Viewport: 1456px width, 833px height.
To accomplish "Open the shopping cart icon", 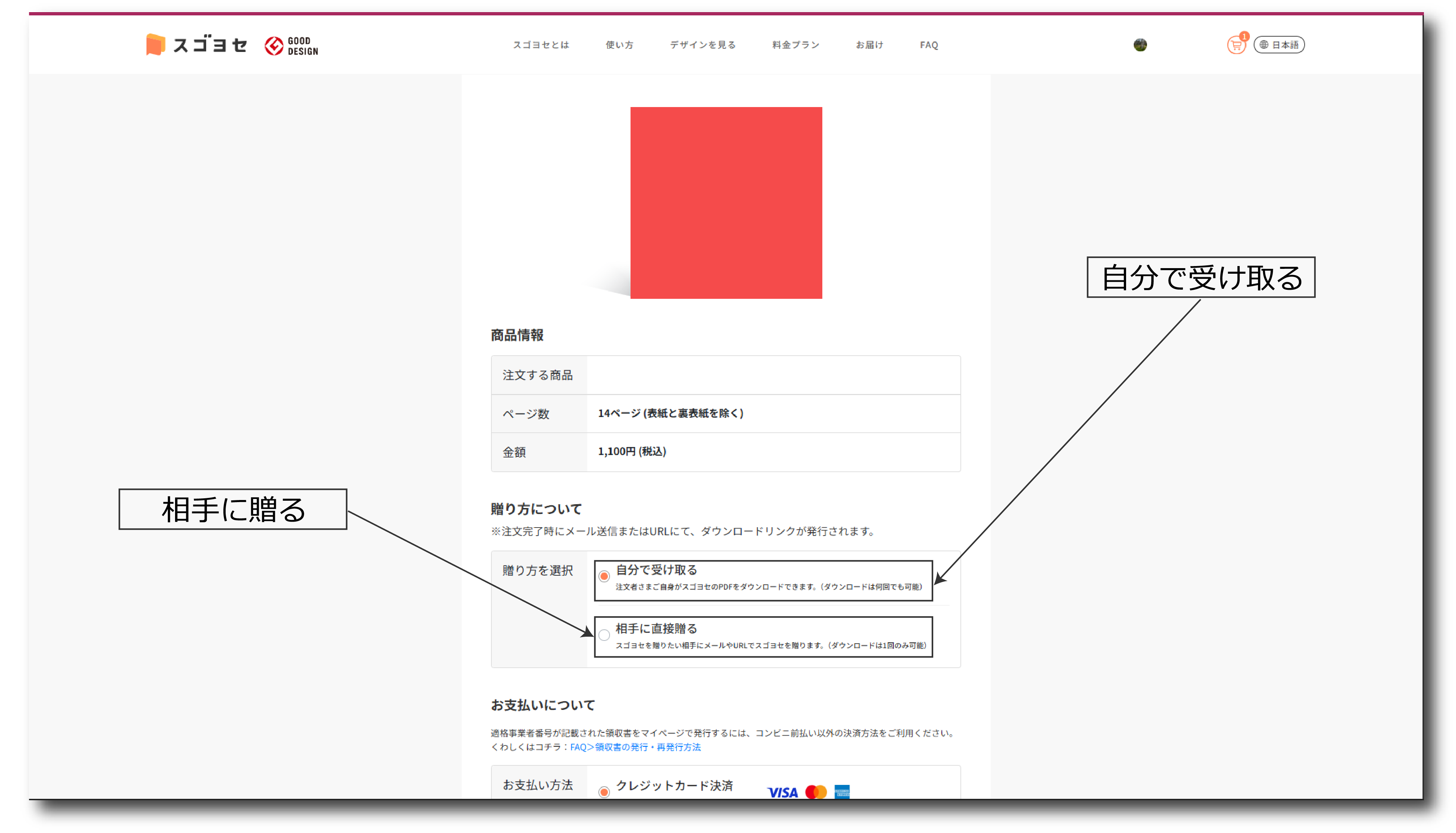I will [x=1236, y=46].
